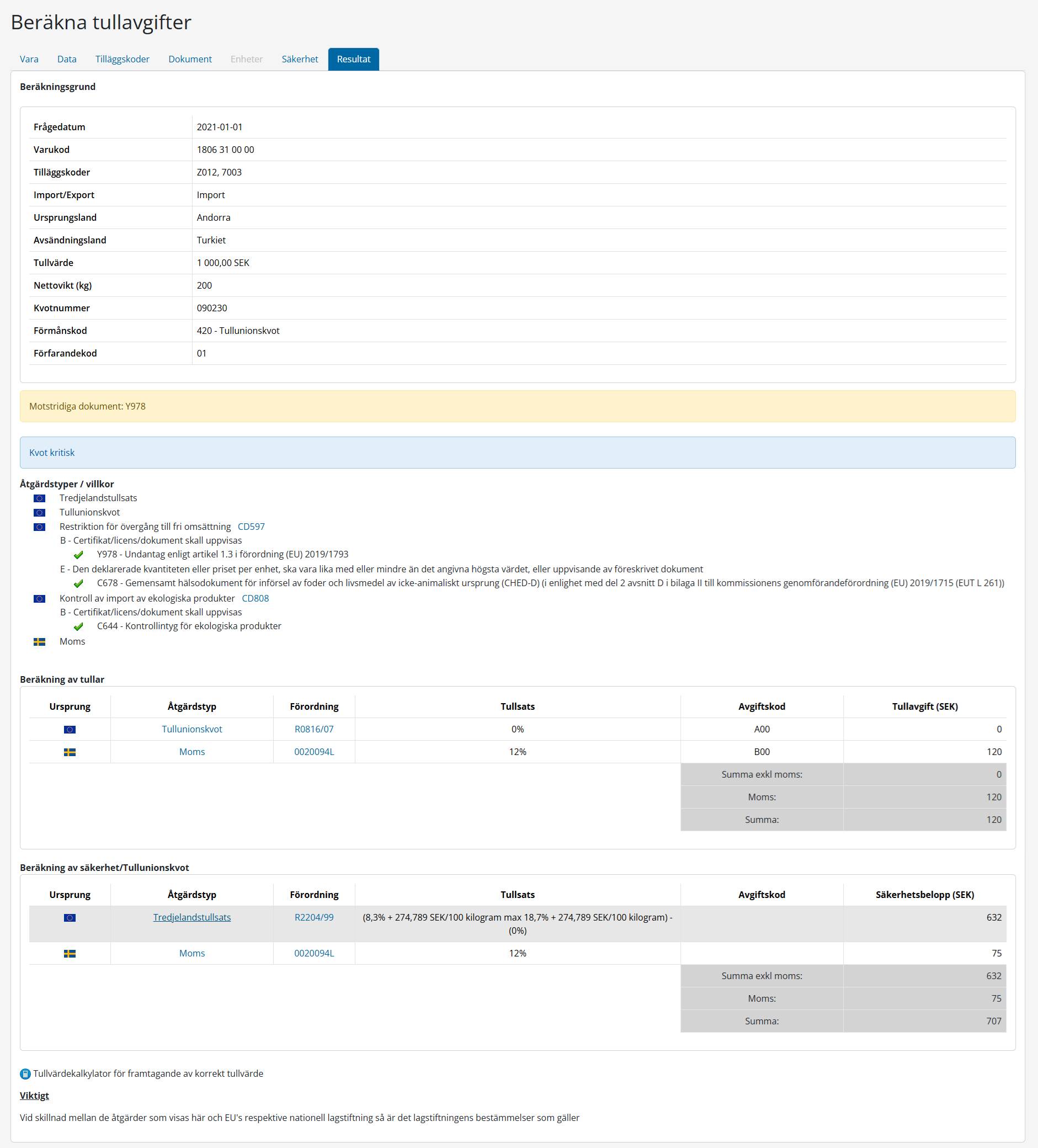Click Swedish flag in security table Moms row
The width and height of the screenshot is (1038, 1148).
click(x=70, y=954)
